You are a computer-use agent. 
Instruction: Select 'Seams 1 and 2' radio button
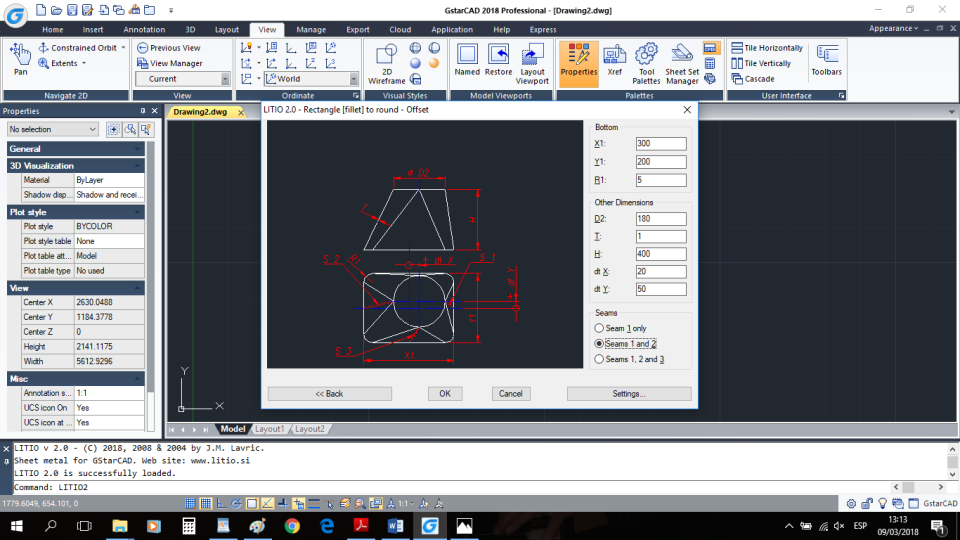(x=625, y=343)
